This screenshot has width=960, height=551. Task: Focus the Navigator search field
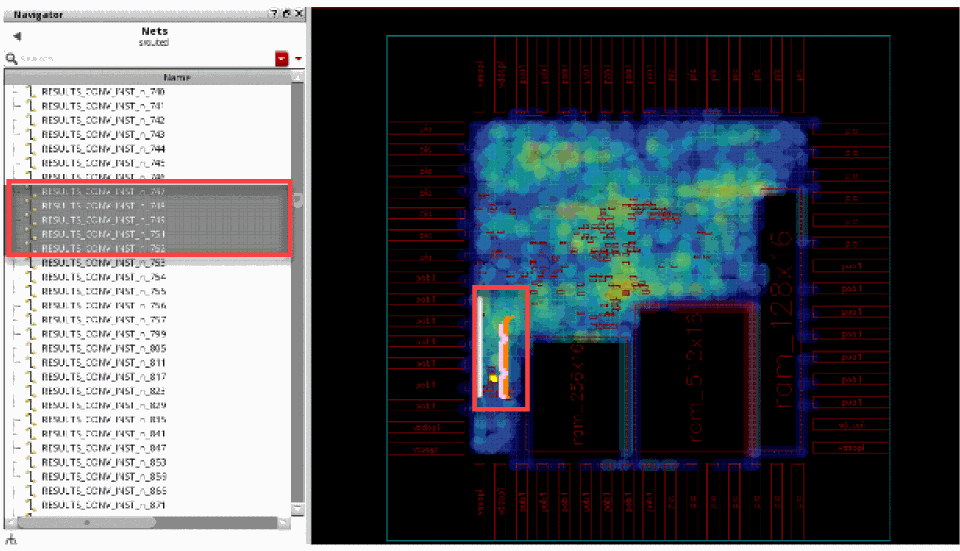(146, 59)
